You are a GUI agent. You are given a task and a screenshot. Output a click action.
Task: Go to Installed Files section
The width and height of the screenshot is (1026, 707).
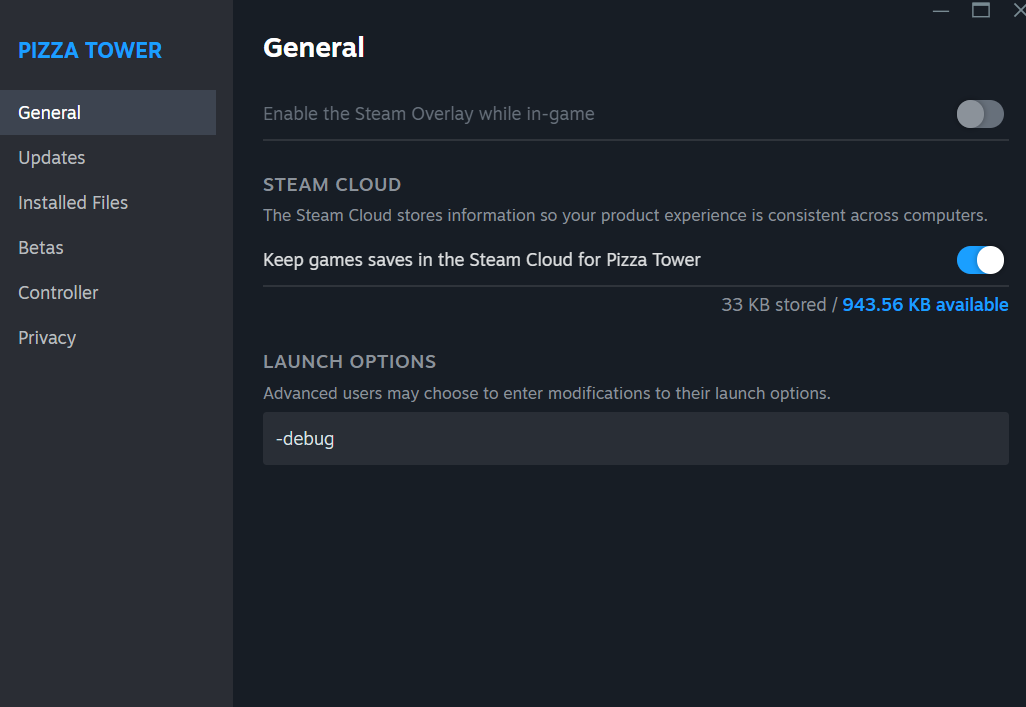pyautogui.click(x=73, y=202)
